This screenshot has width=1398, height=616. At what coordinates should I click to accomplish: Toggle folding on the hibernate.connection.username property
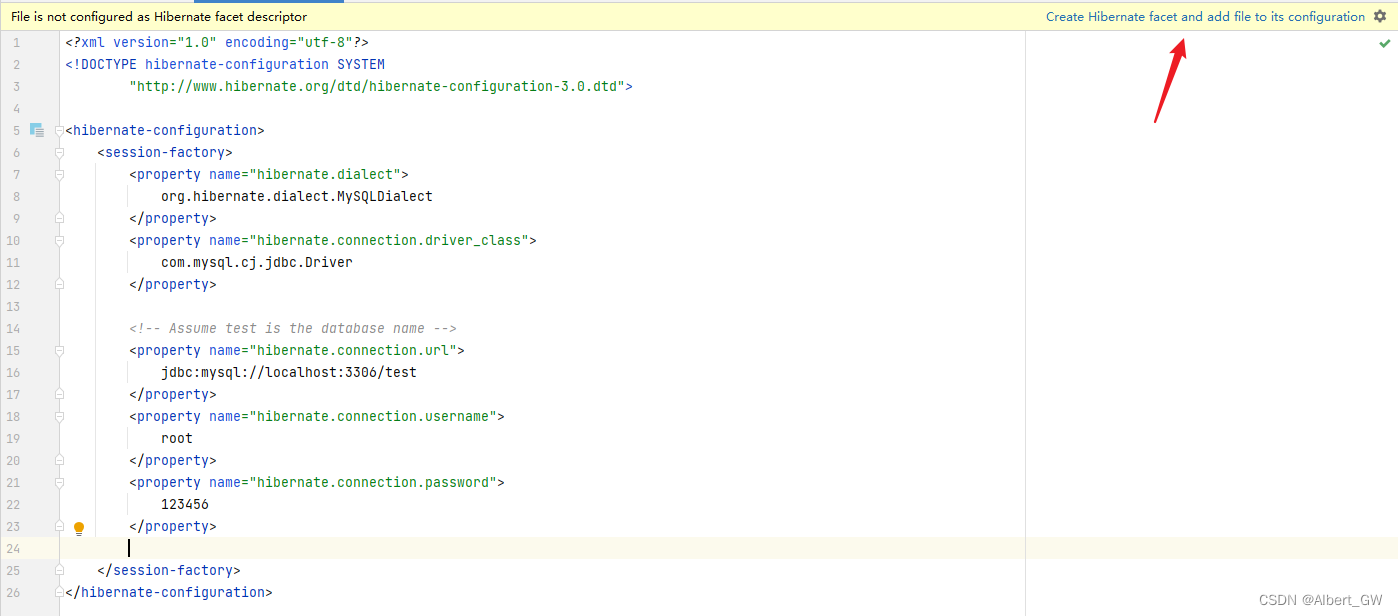[x=59, y=415]
